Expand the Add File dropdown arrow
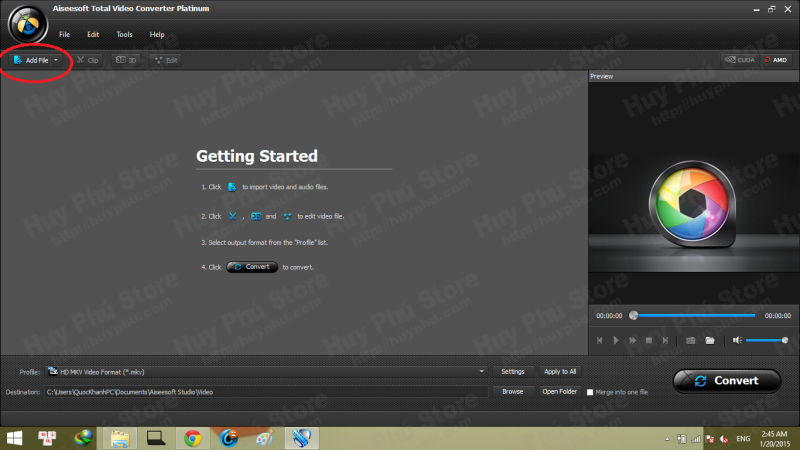 (56, 60)
